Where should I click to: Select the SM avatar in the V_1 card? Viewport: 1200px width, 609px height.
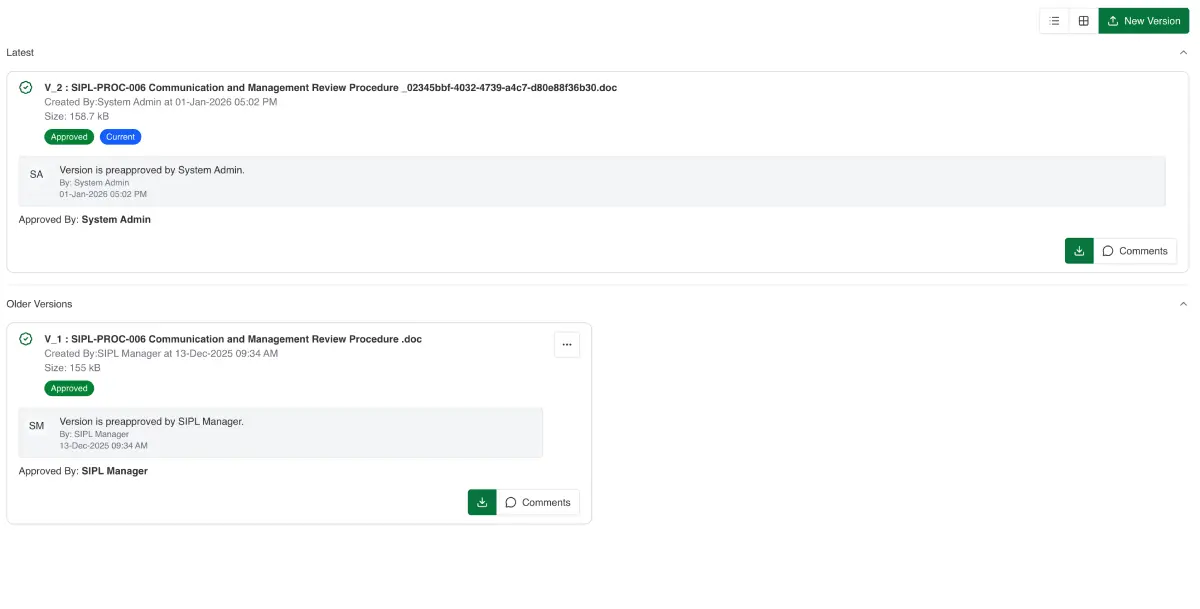pyautogui.click(x=36, y=425)
